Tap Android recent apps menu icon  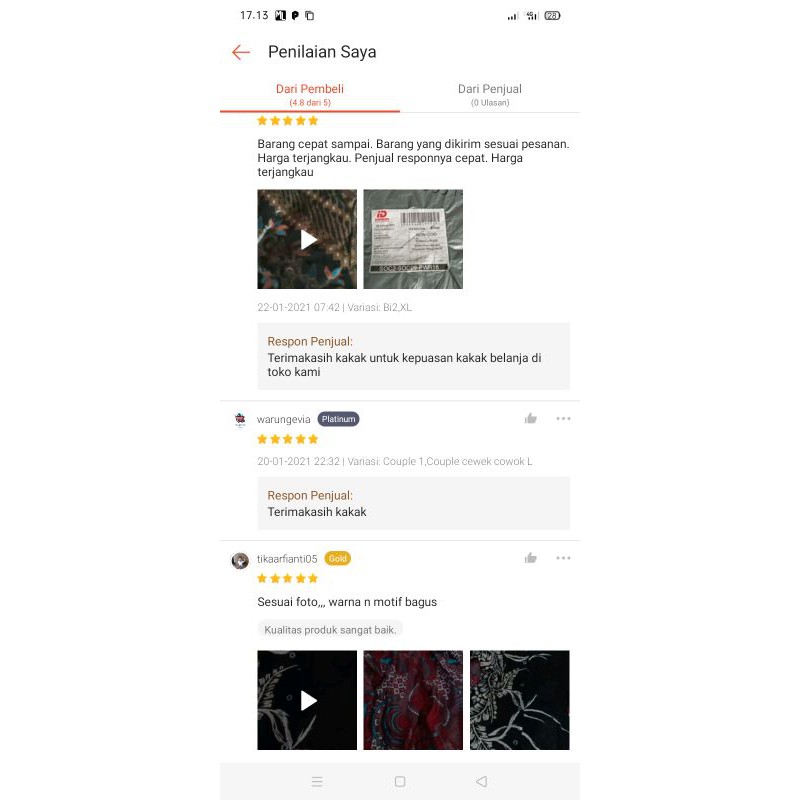pos(317,782)
